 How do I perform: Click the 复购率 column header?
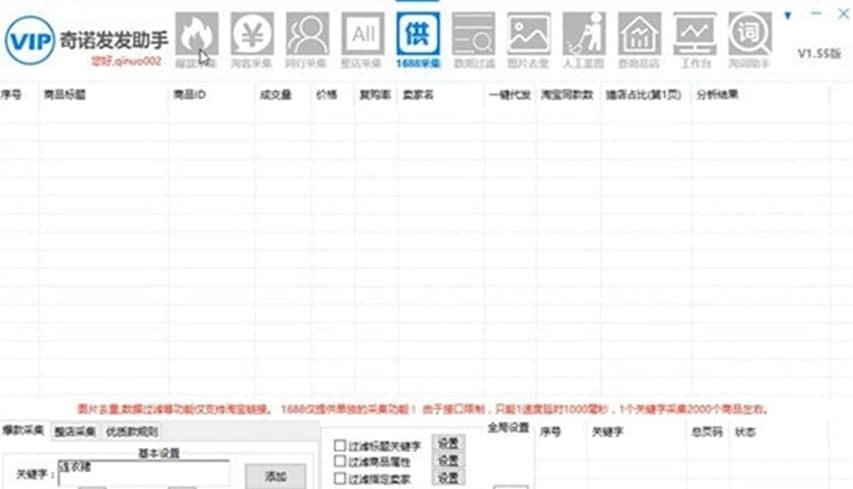[x=375, y=95]
